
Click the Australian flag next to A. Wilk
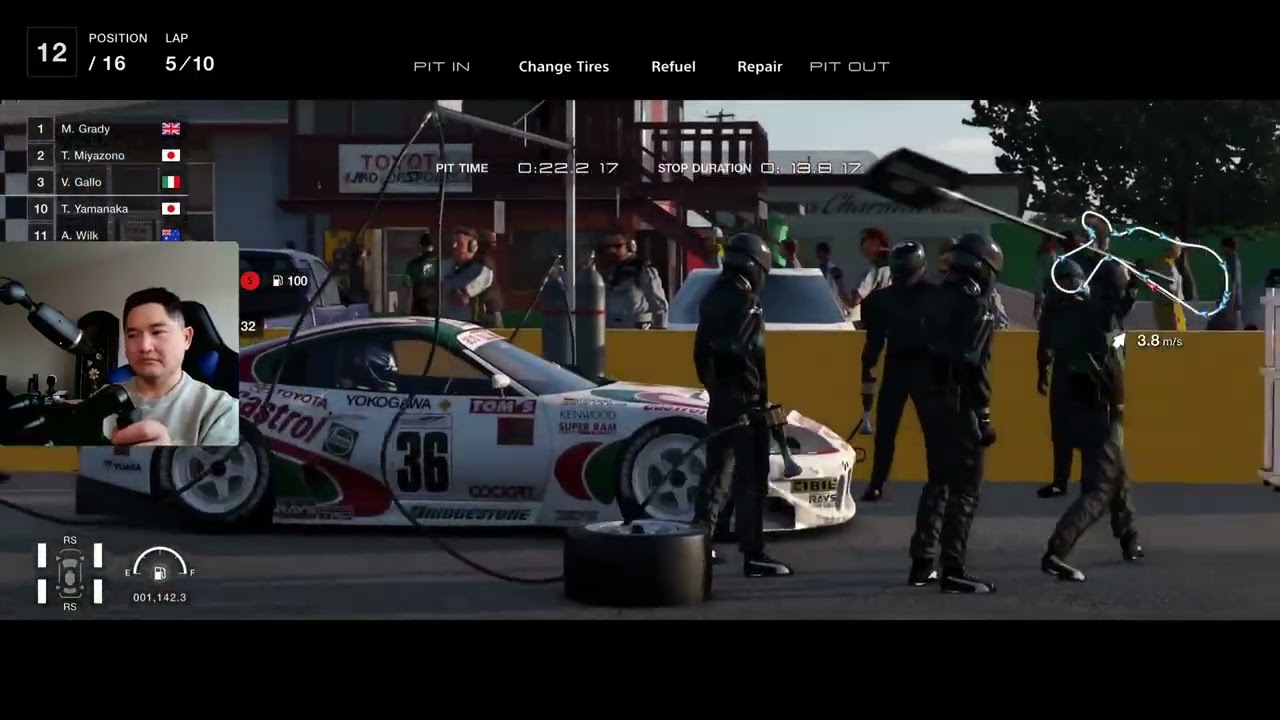(x=171, y=235)
